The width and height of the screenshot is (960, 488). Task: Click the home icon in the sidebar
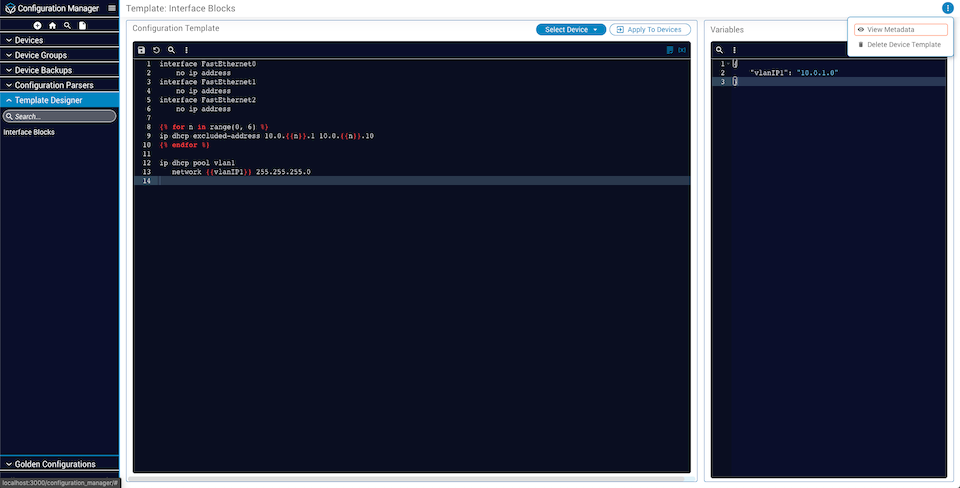(x=52, y=25)
